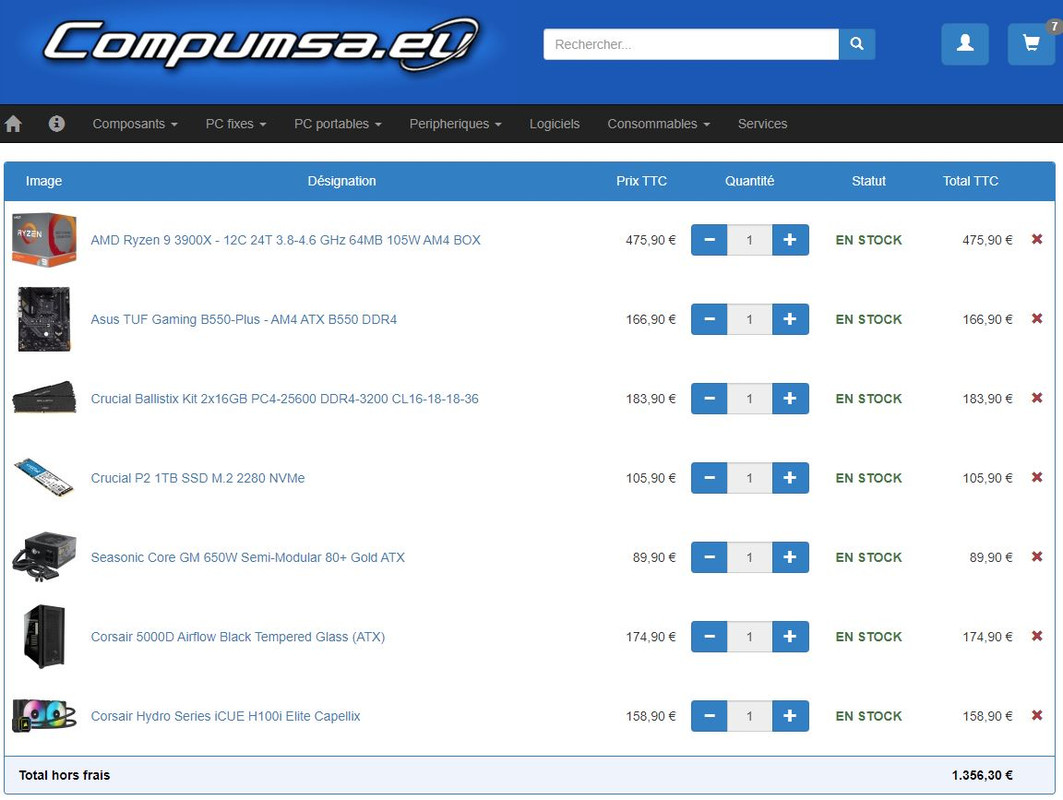The width and height of the screenshot is (1063, 800).
Task: Expand the PC portables dropdown menu
Action: tap(338, 124)
